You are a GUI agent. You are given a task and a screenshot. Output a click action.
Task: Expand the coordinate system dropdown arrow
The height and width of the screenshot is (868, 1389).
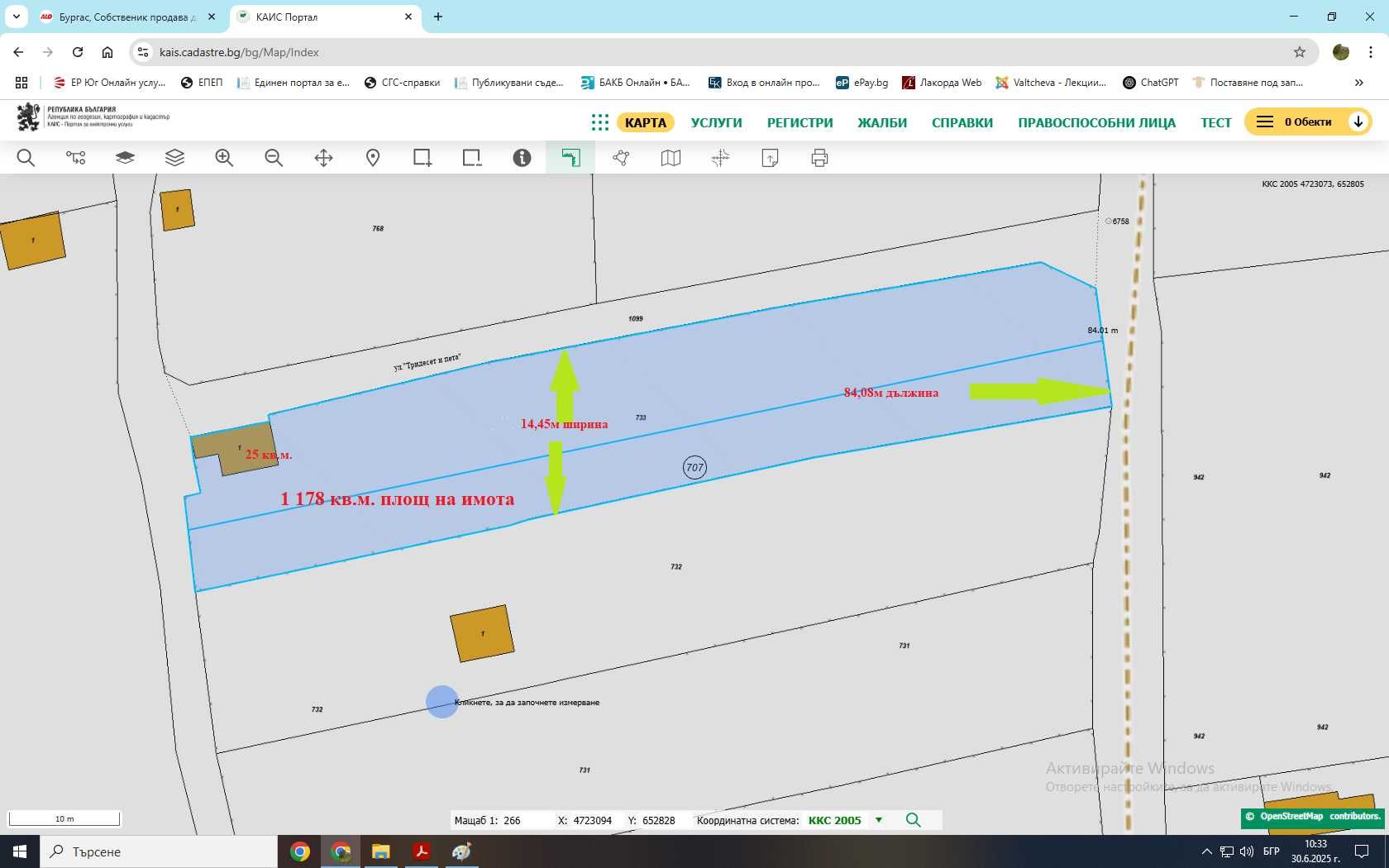click(878, 820)
